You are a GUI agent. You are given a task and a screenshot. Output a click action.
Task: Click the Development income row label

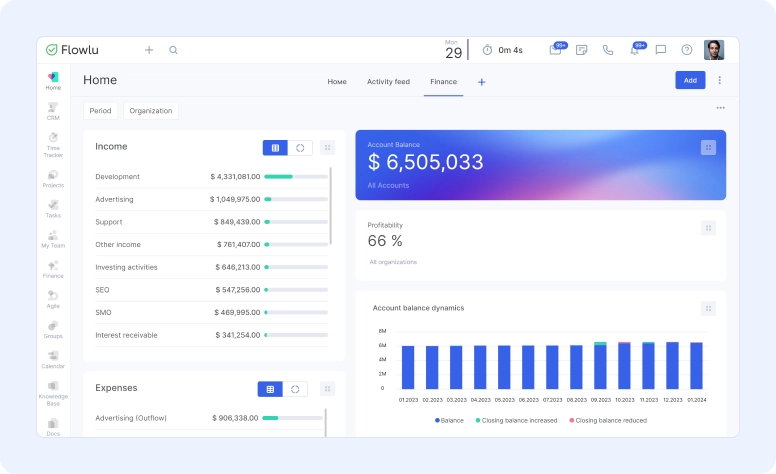pos(117,177)
